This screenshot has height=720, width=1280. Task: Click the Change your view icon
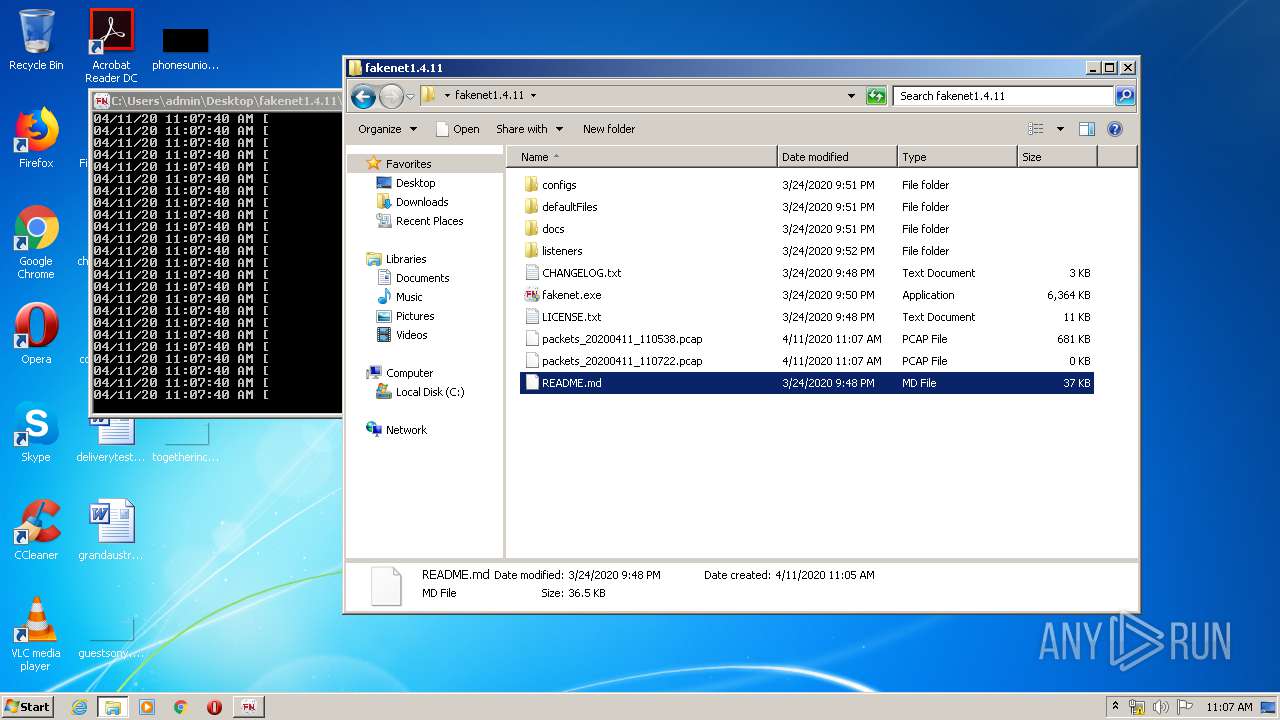[x=1036, y=129]
